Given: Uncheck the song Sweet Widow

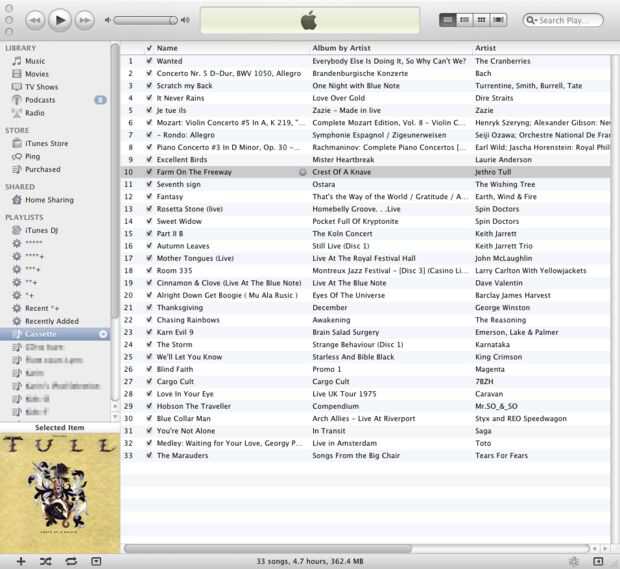Looking at the screenshot, I should tap(149, 221).
